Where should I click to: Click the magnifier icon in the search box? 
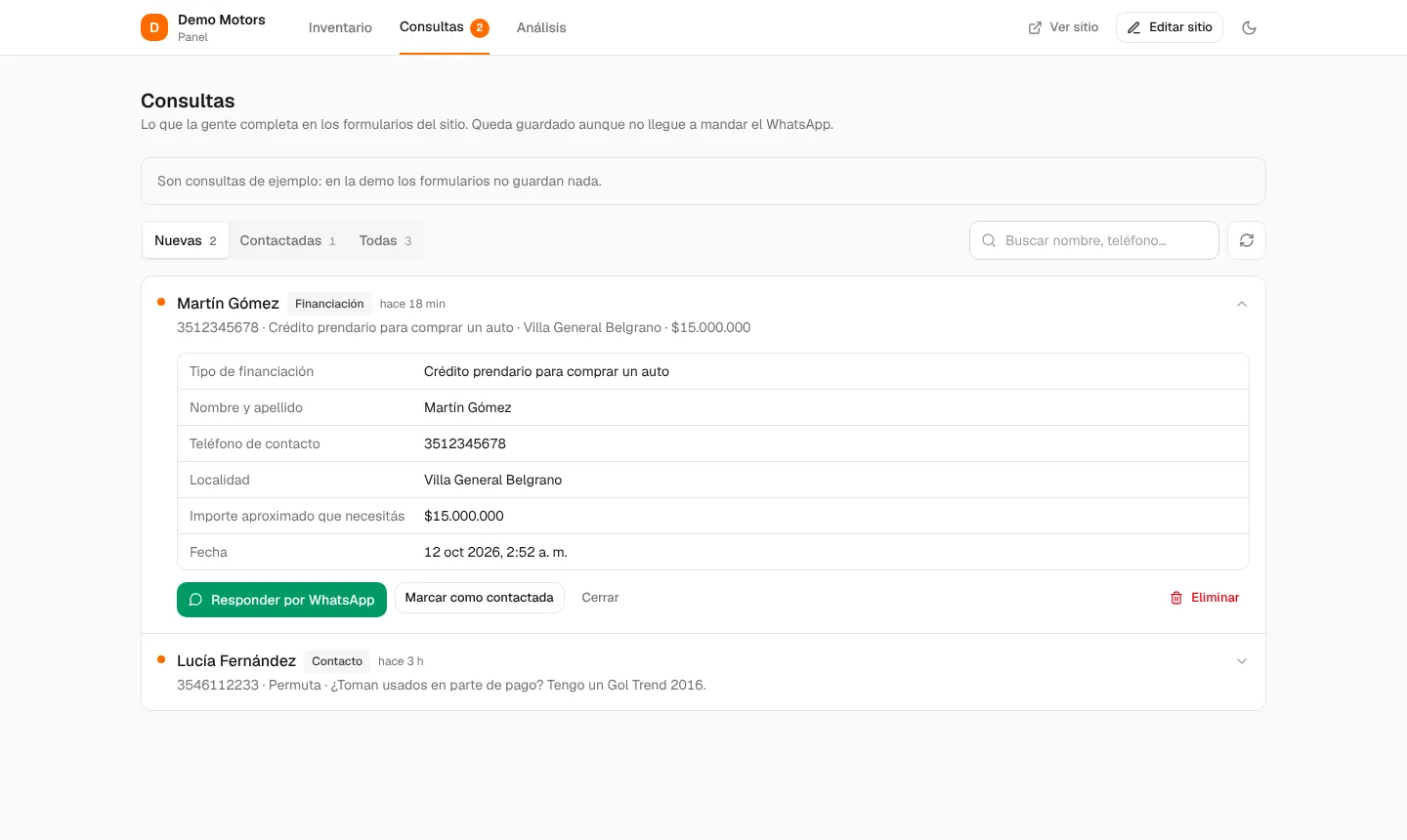(x=989, y=240)
